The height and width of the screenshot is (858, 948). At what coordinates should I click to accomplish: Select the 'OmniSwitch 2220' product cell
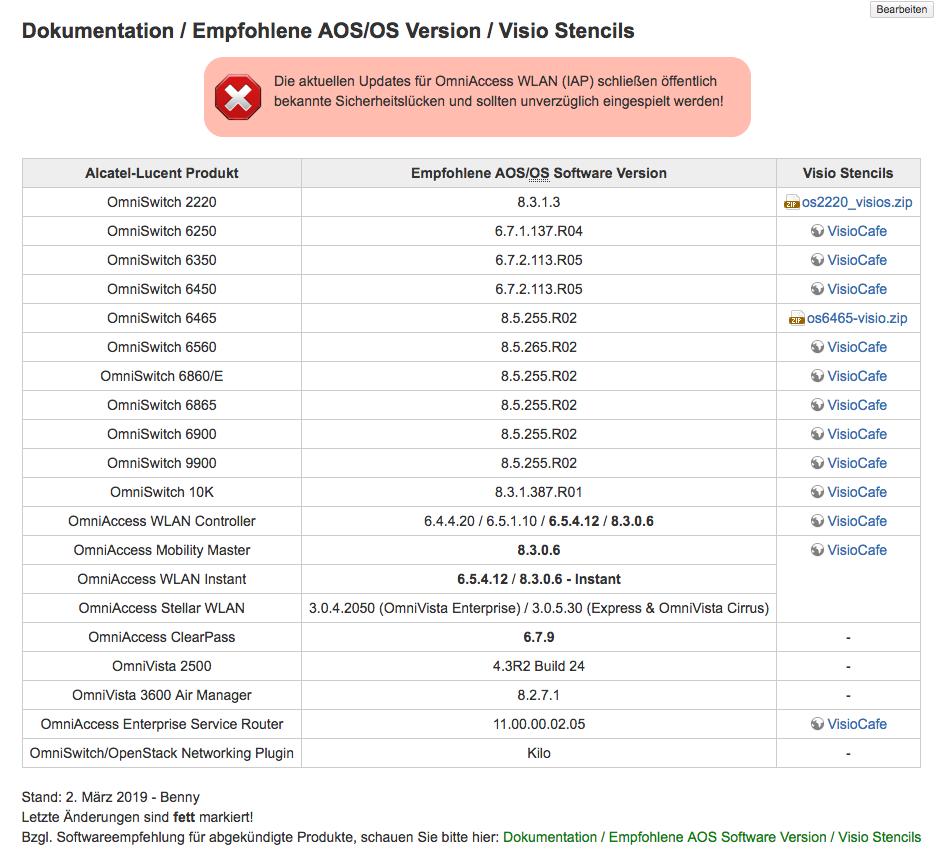coord(161,202)
